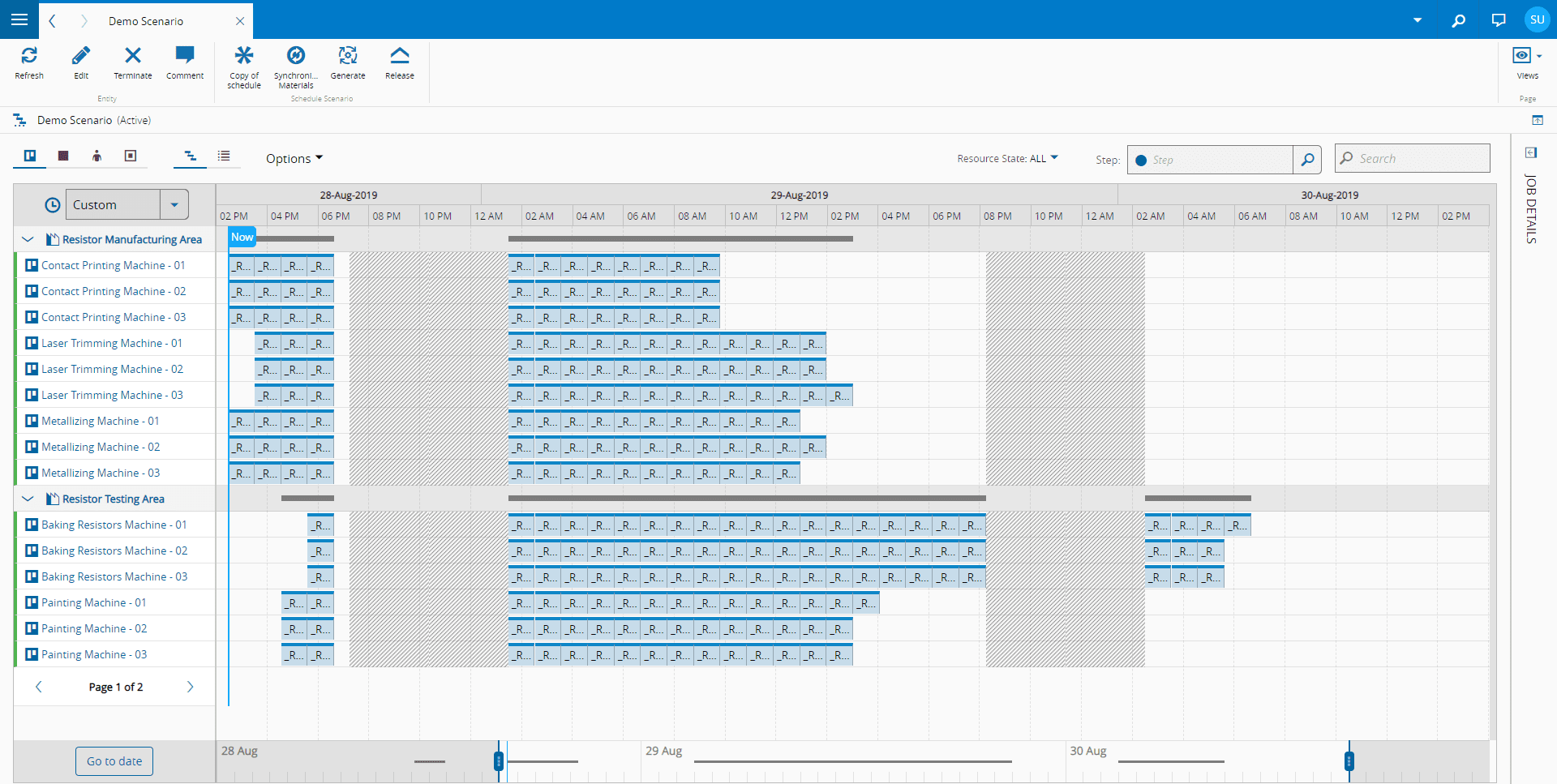The height and width of the screenshot is (784, 1557).
Task: Click the Generate schedule icon
Action: click(x=348, y=57)
